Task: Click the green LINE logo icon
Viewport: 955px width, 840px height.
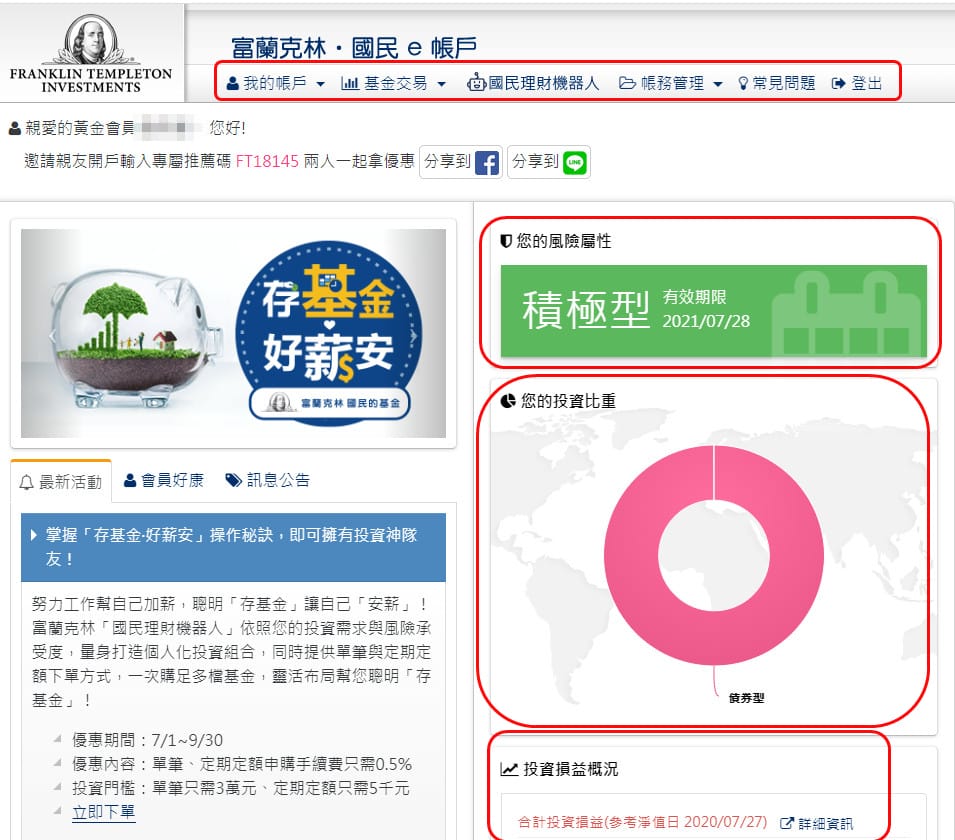Action: (x=575, y=163)
